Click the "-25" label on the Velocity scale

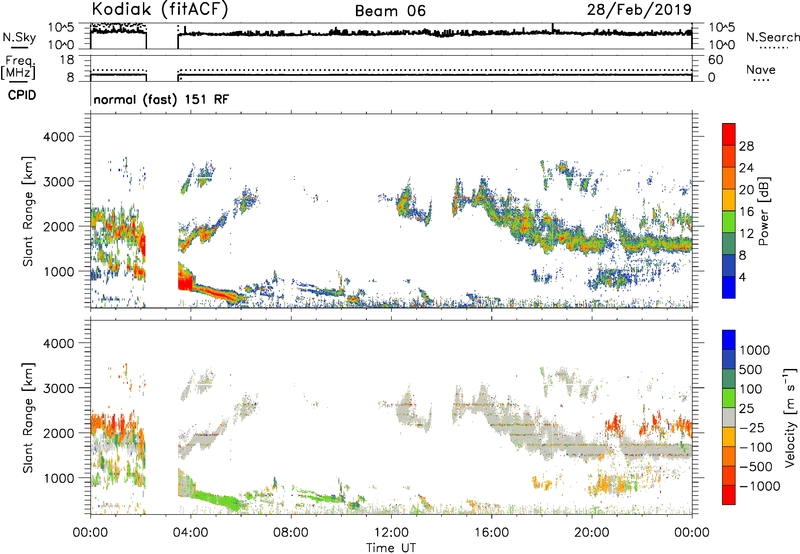tap(752, 428)
